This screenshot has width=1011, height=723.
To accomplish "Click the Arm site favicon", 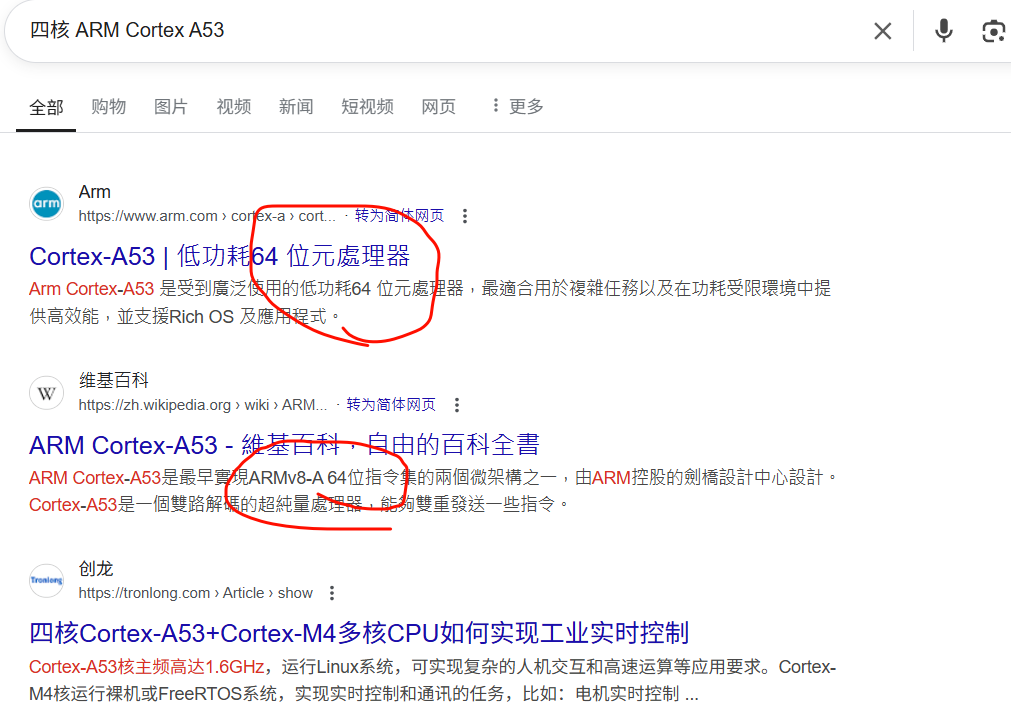I will point(46,204).
